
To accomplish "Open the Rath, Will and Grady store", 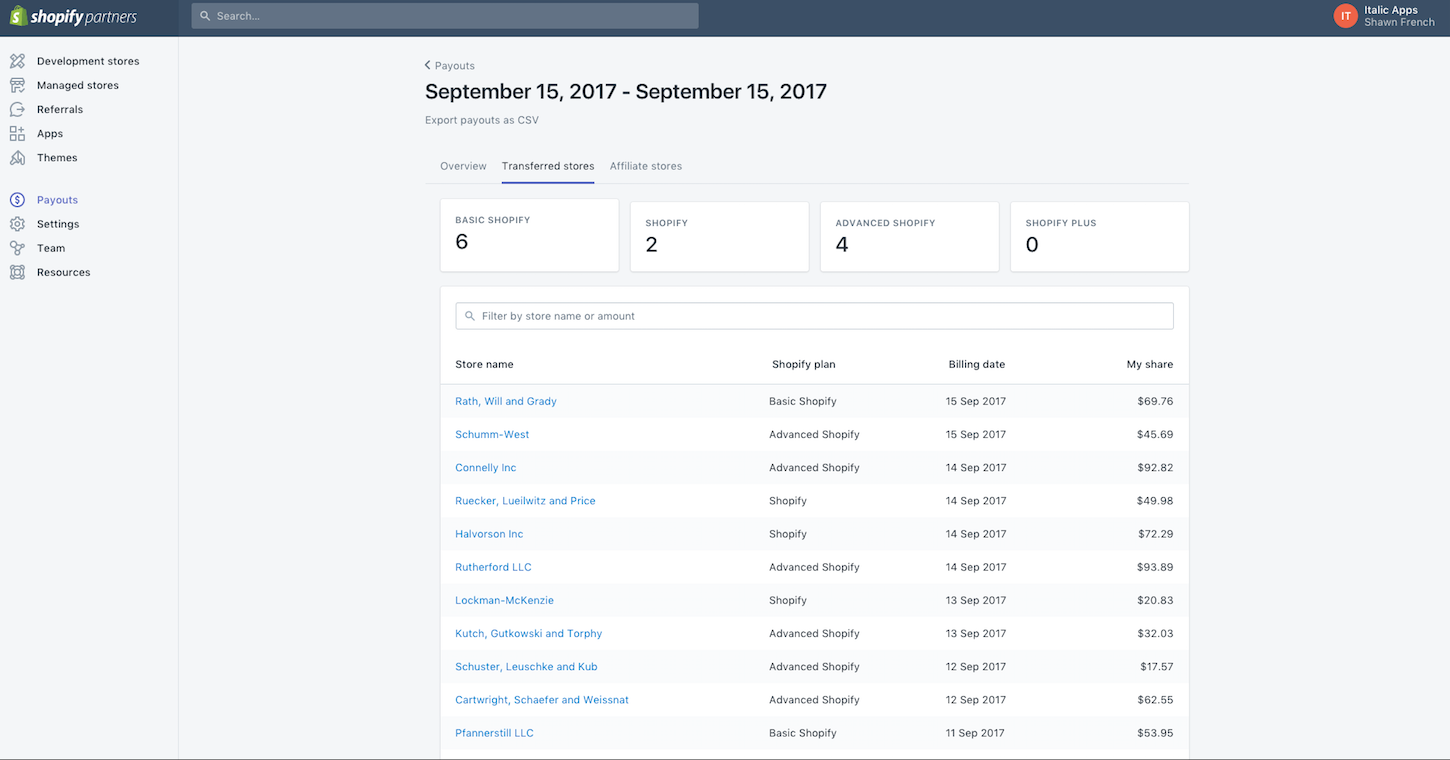I will (x=506, y=401).
